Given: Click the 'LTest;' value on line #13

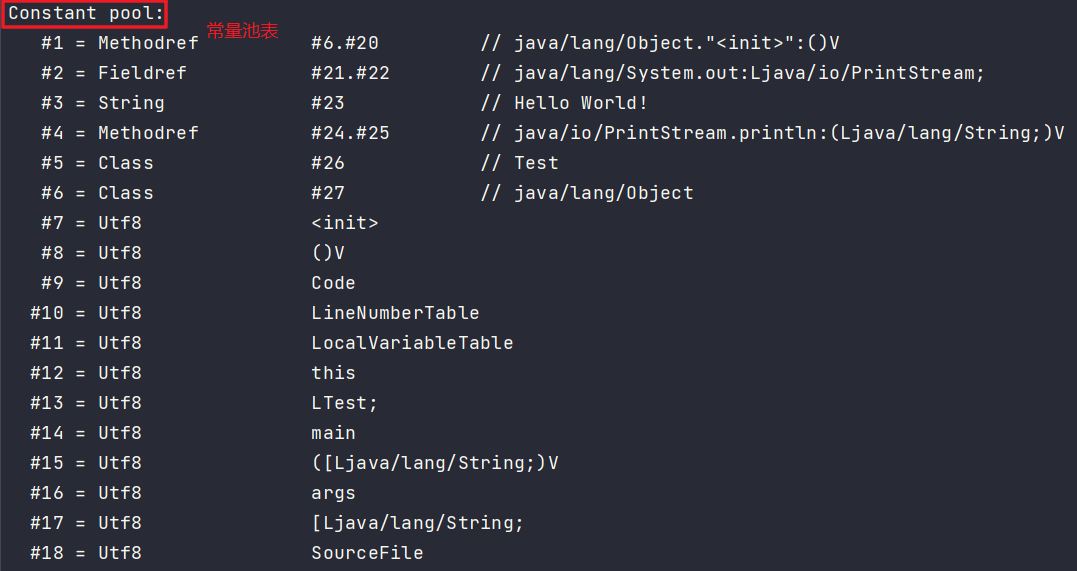Looking at the screenshot, I should click(344, 403).
